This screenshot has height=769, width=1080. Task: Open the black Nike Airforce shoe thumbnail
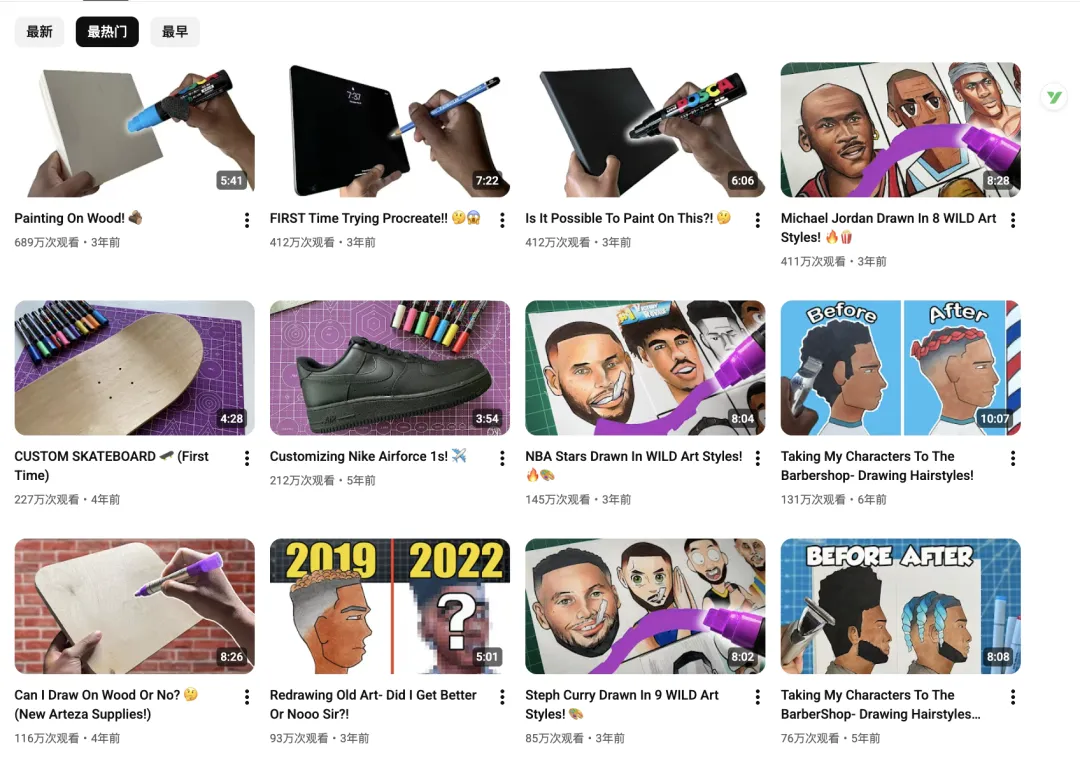click(x=390, y=368)
